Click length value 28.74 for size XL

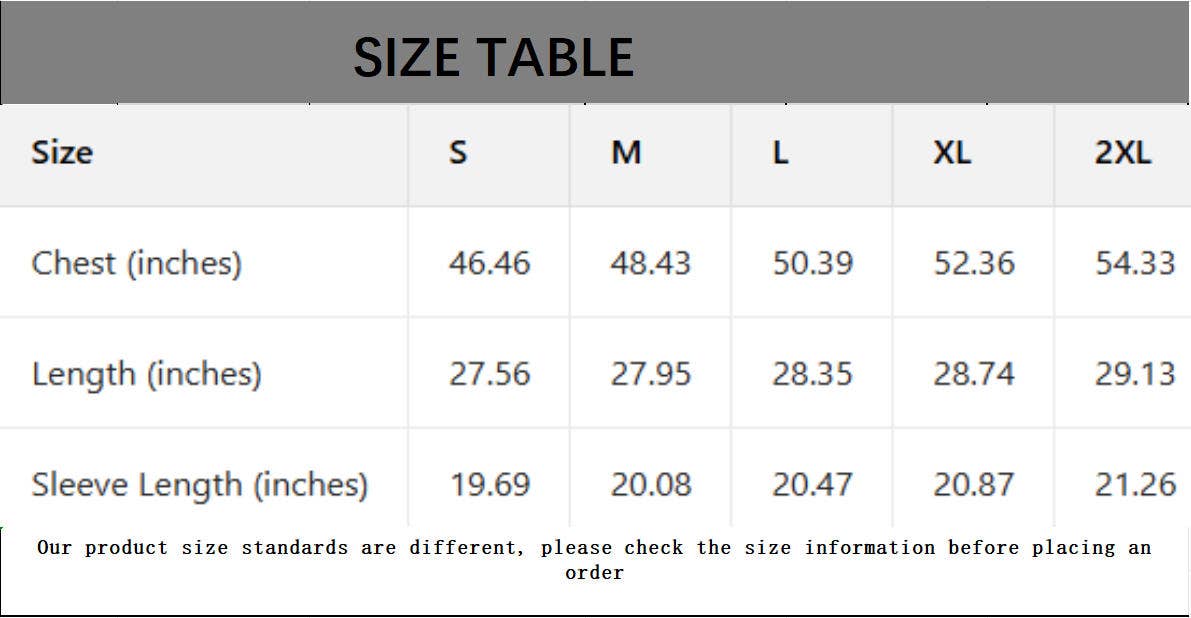(974, 374)
